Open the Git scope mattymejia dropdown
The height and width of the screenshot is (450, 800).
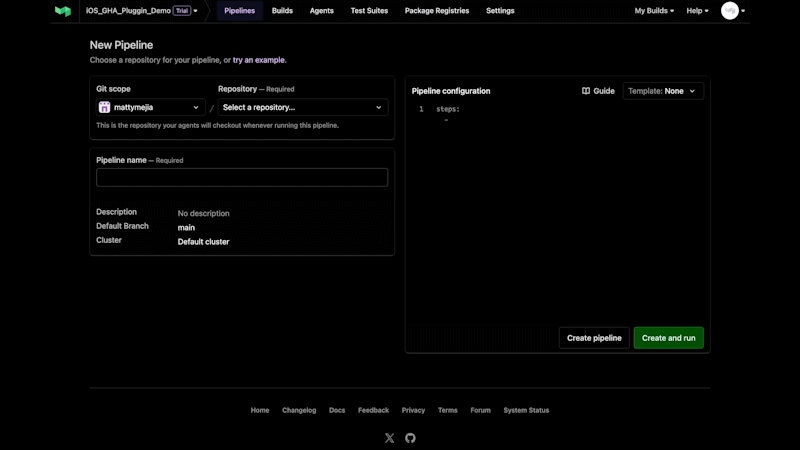(x=151, y=107)
